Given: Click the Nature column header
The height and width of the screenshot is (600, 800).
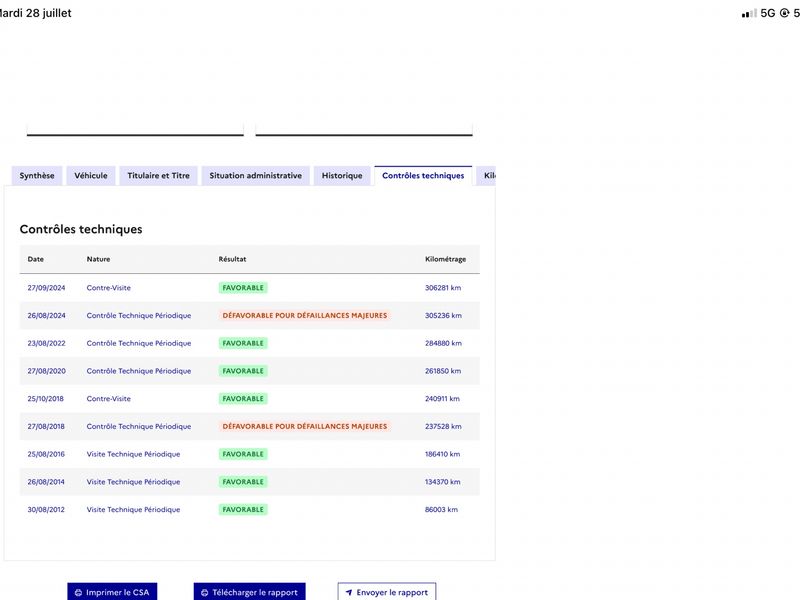Looking at the screenshot, I should click(98, 259).
